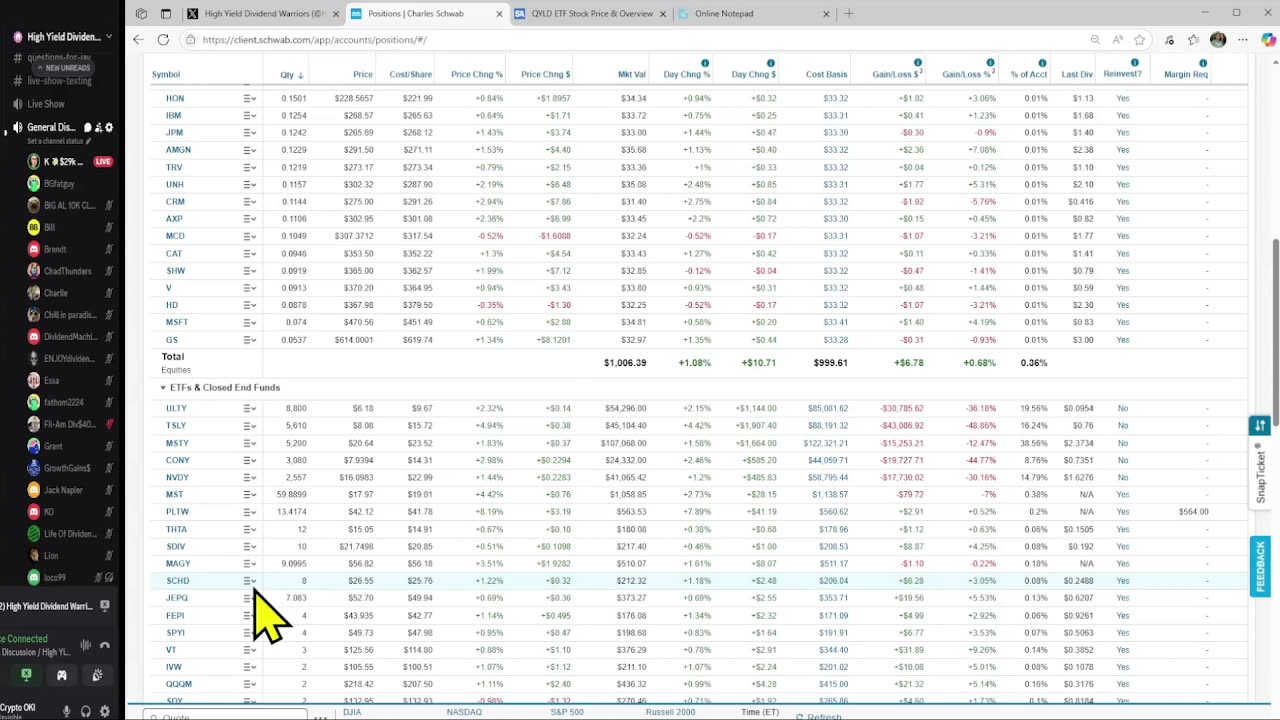Open actions menu for MSTY row

coord(250,443)
